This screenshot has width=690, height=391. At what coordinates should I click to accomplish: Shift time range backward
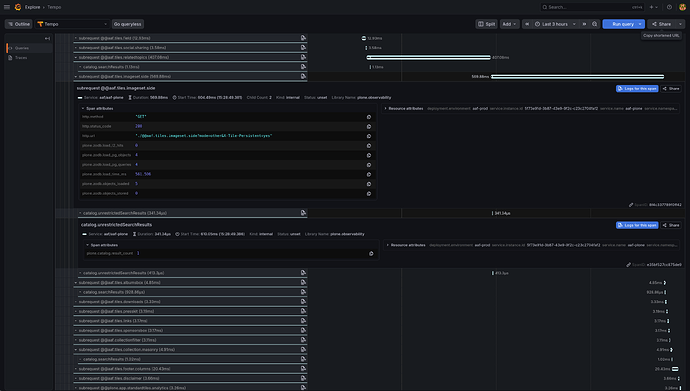[527, 24]
